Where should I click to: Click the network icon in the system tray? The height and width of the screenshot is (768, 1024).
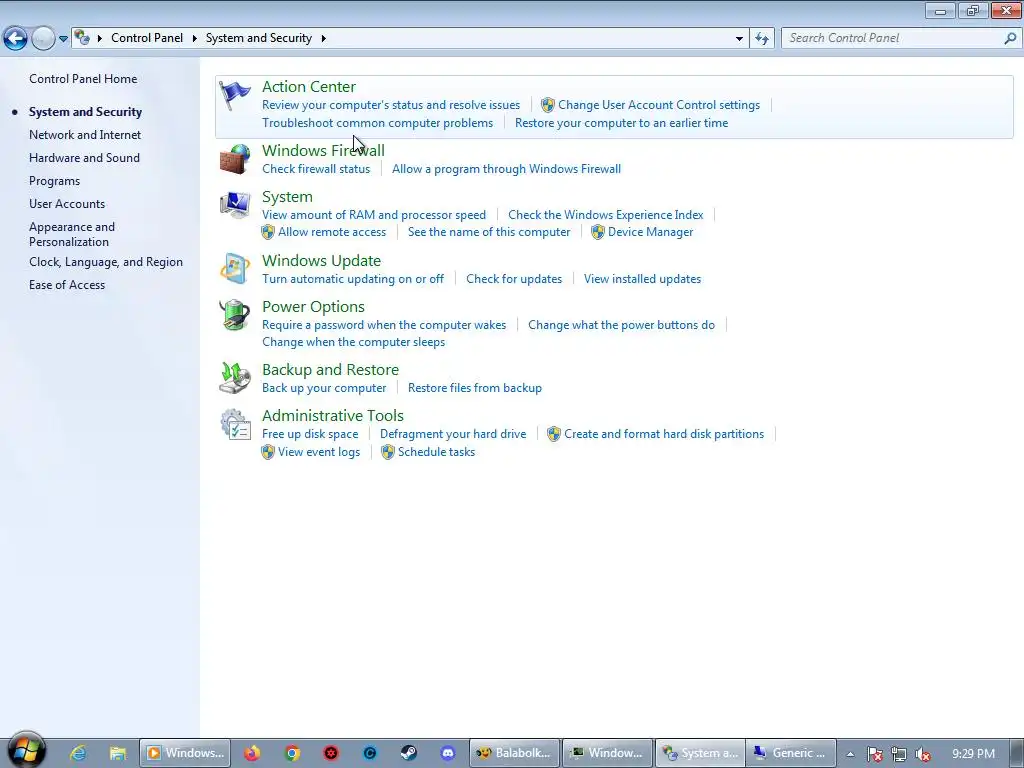coord(899,754)
